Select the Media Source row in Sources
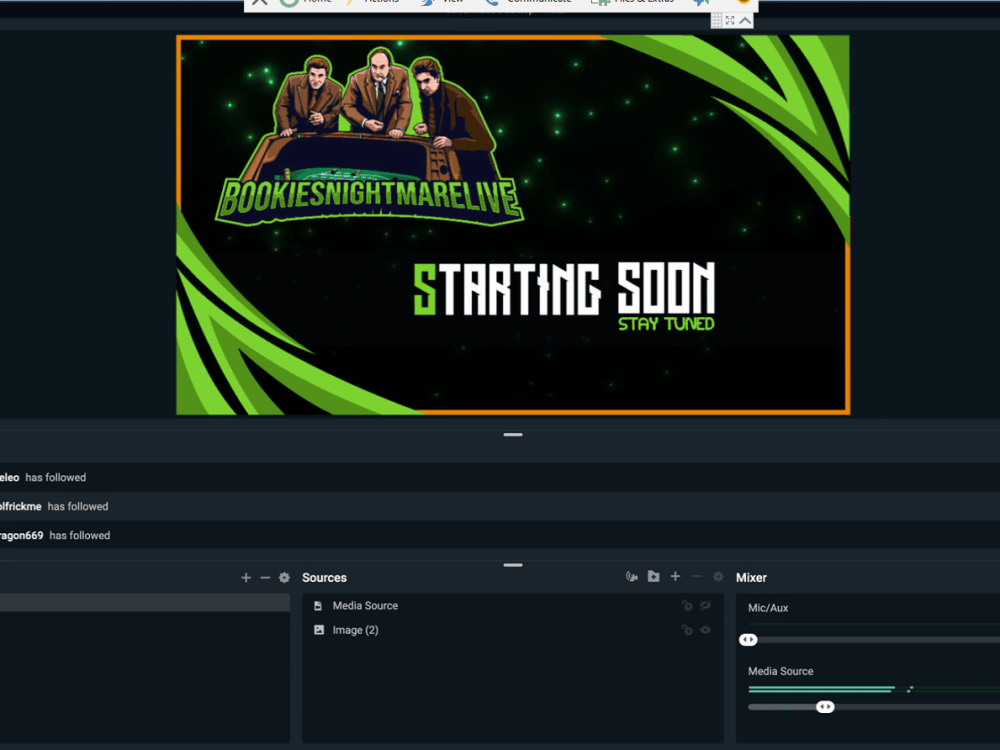Screen dimensions: 1000x750 [513, 606]
